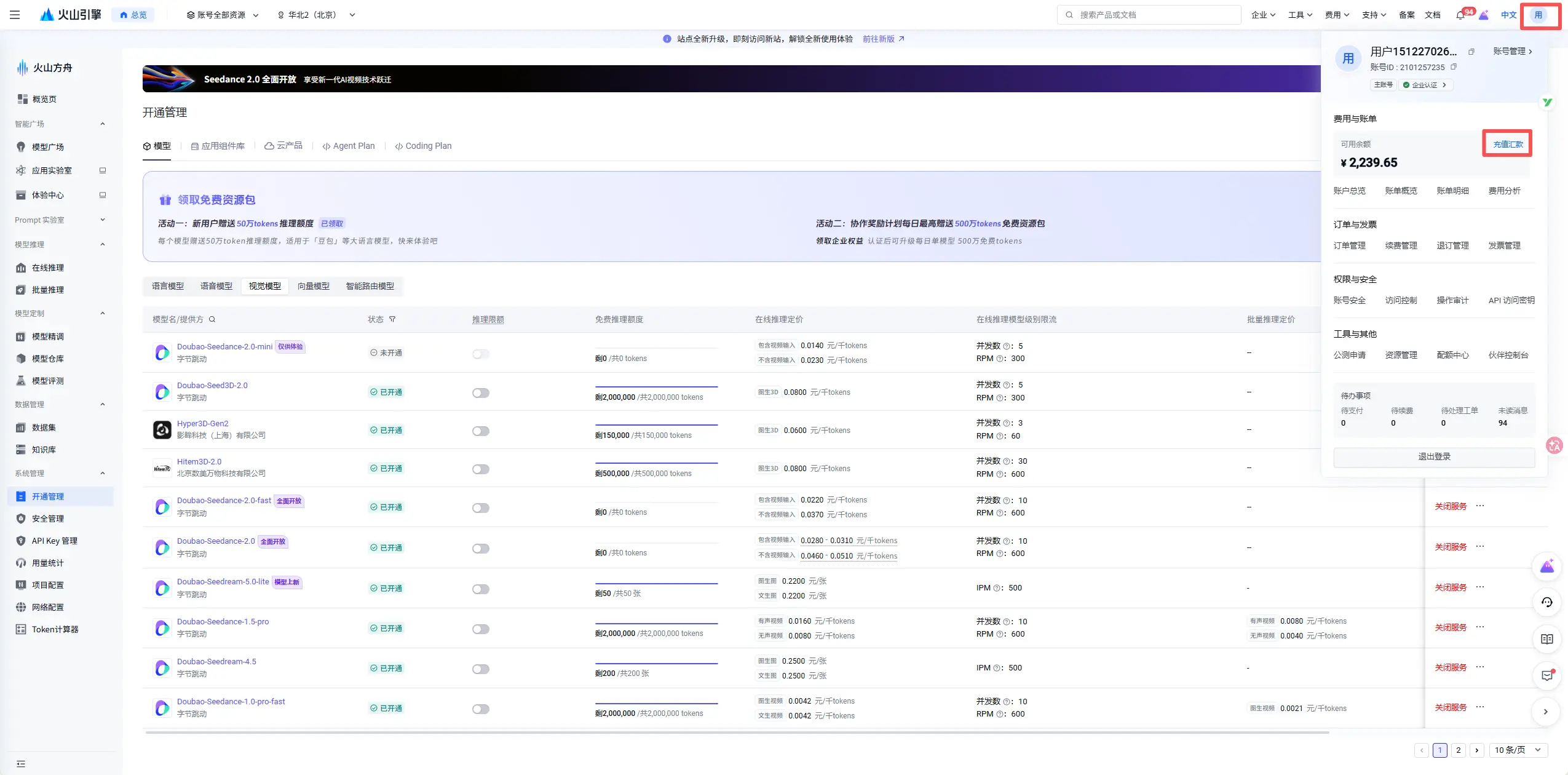Click the 退出登录 button

(1434, 456)
